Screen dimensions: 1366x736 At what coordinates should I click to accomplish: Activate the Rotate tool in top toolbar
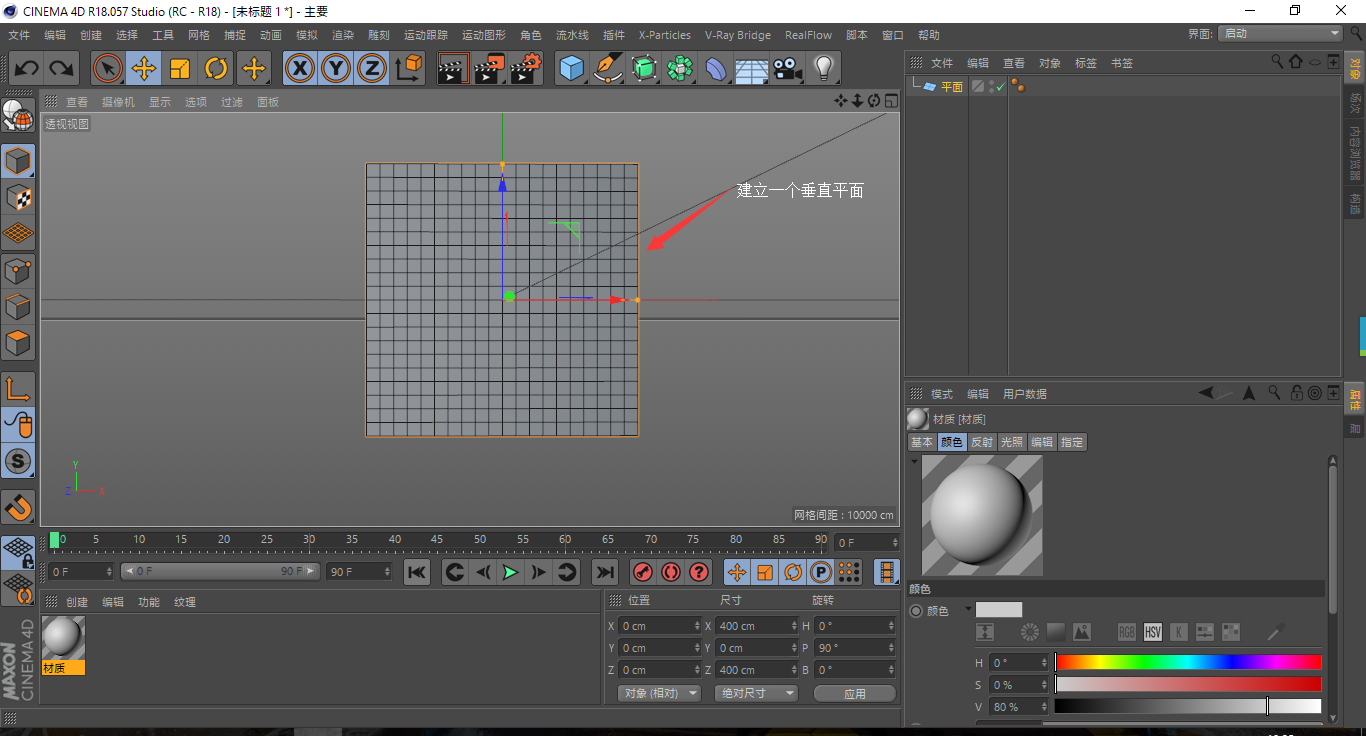point(216,68)
